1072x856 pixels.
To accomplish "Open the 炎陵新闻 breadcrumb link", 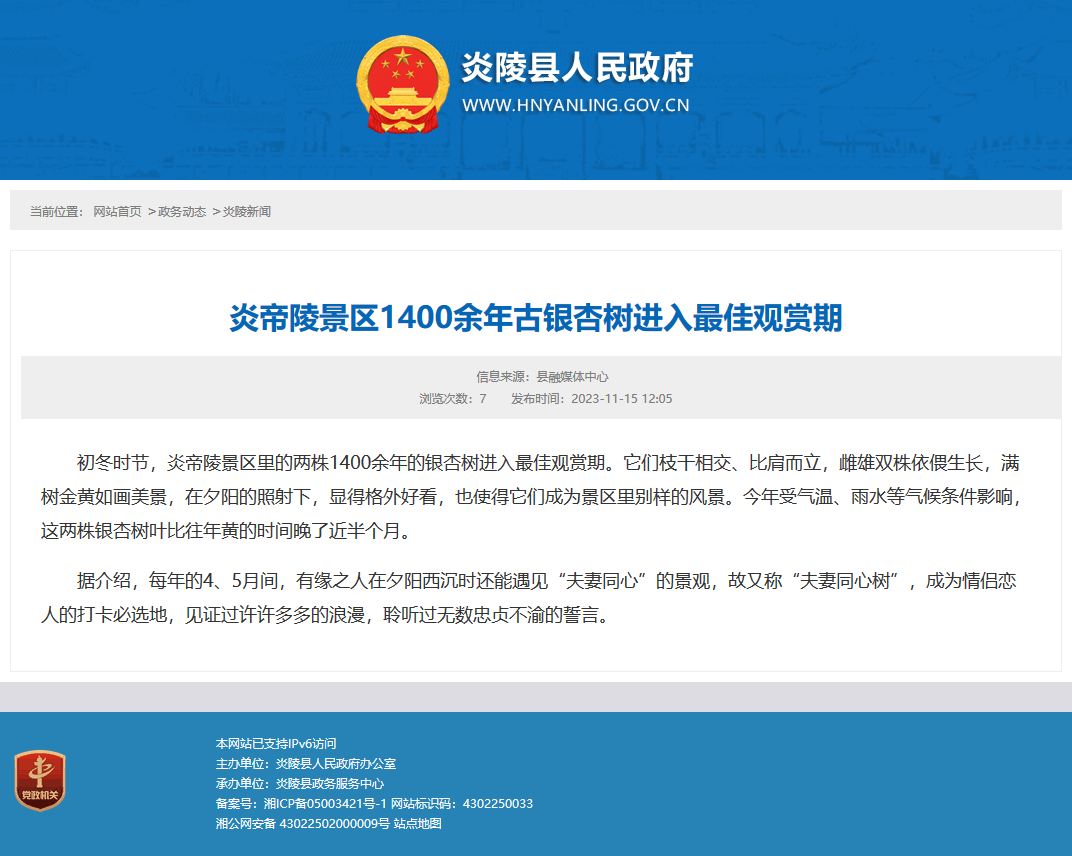I will (247, 211).
